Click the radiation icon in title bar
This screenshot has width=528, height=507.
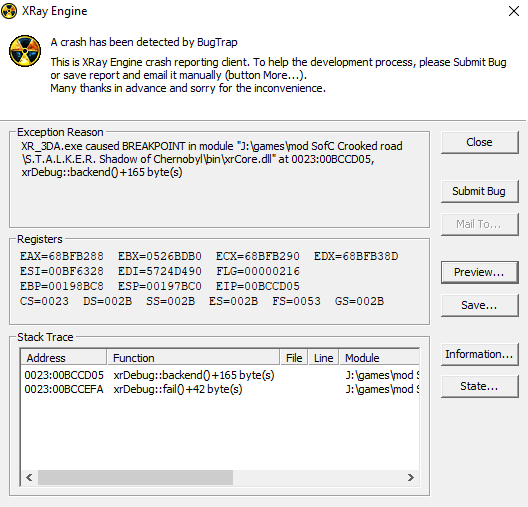click(9, 11)
